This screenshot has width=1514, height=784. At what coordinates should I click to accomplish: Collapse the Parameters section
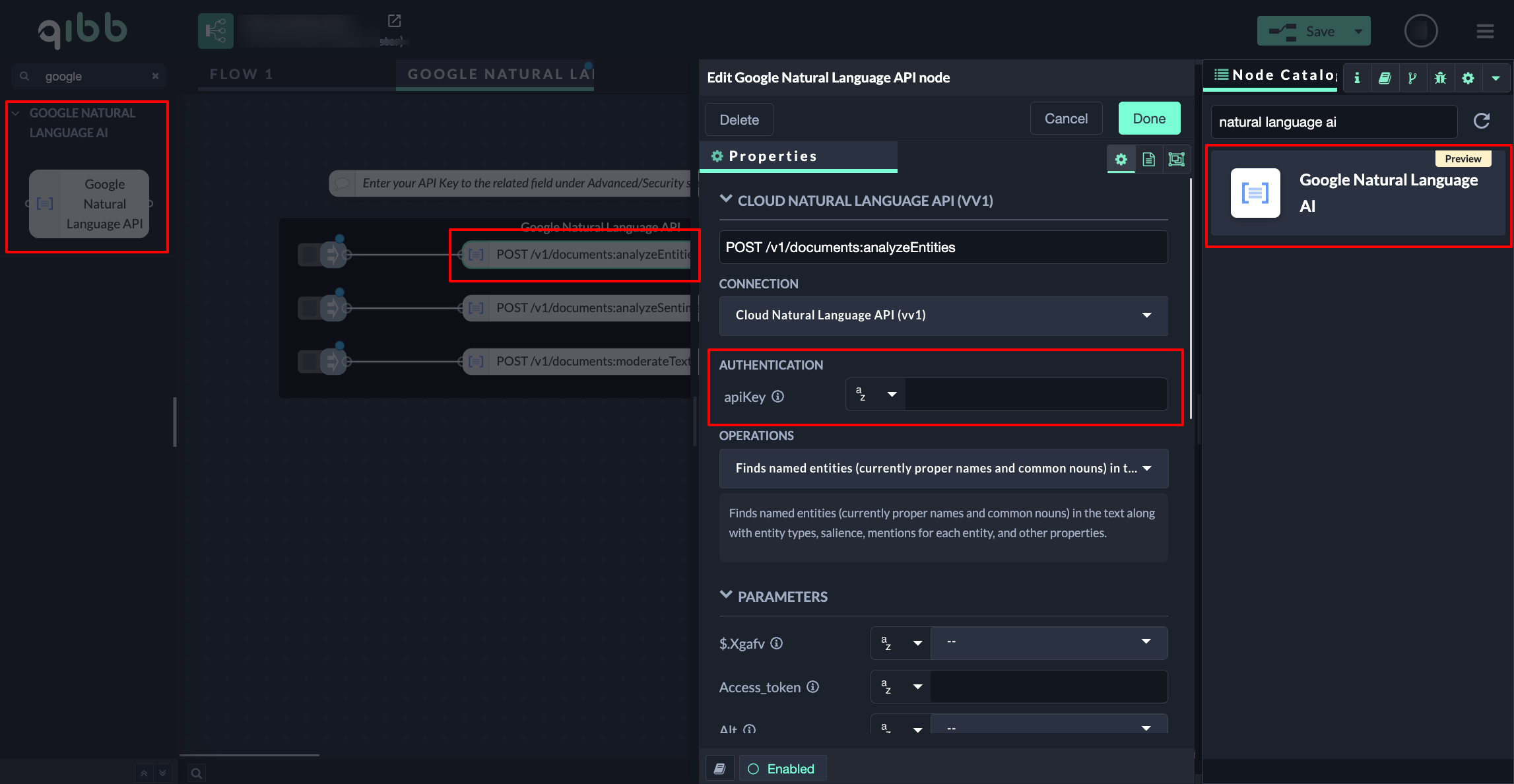tap(726, 595)
